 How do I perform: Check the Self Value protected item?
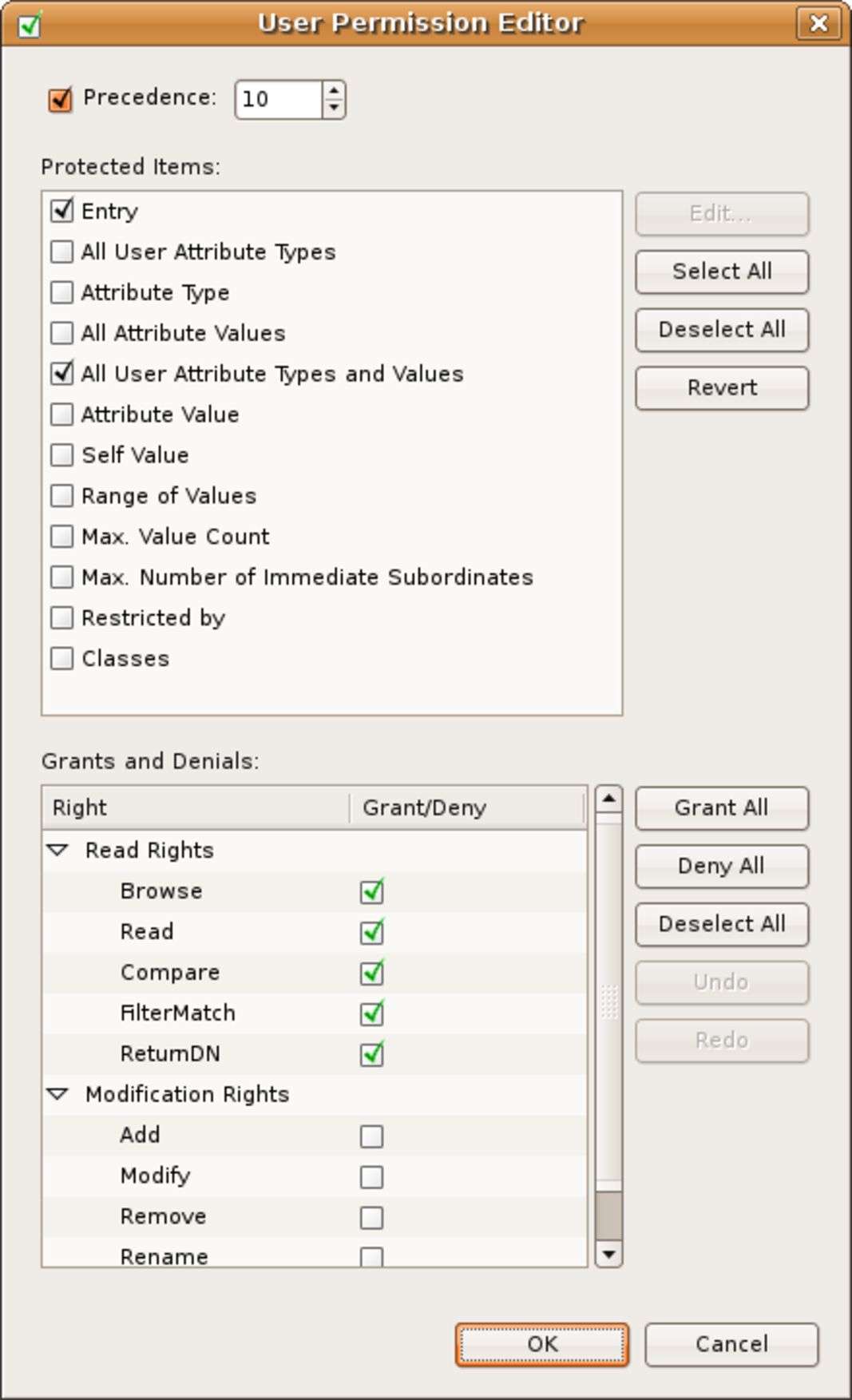61,455
